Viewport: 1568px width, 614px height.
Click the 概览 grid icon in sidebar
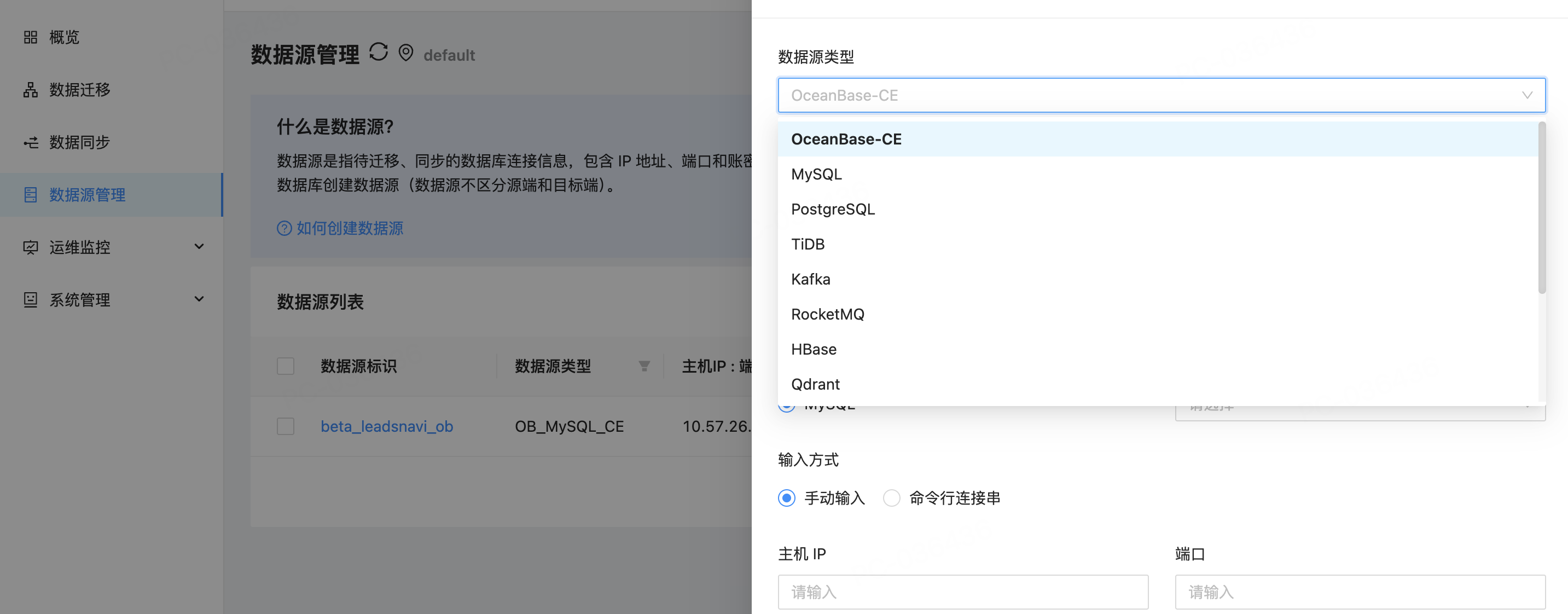(x=31, y=38)
